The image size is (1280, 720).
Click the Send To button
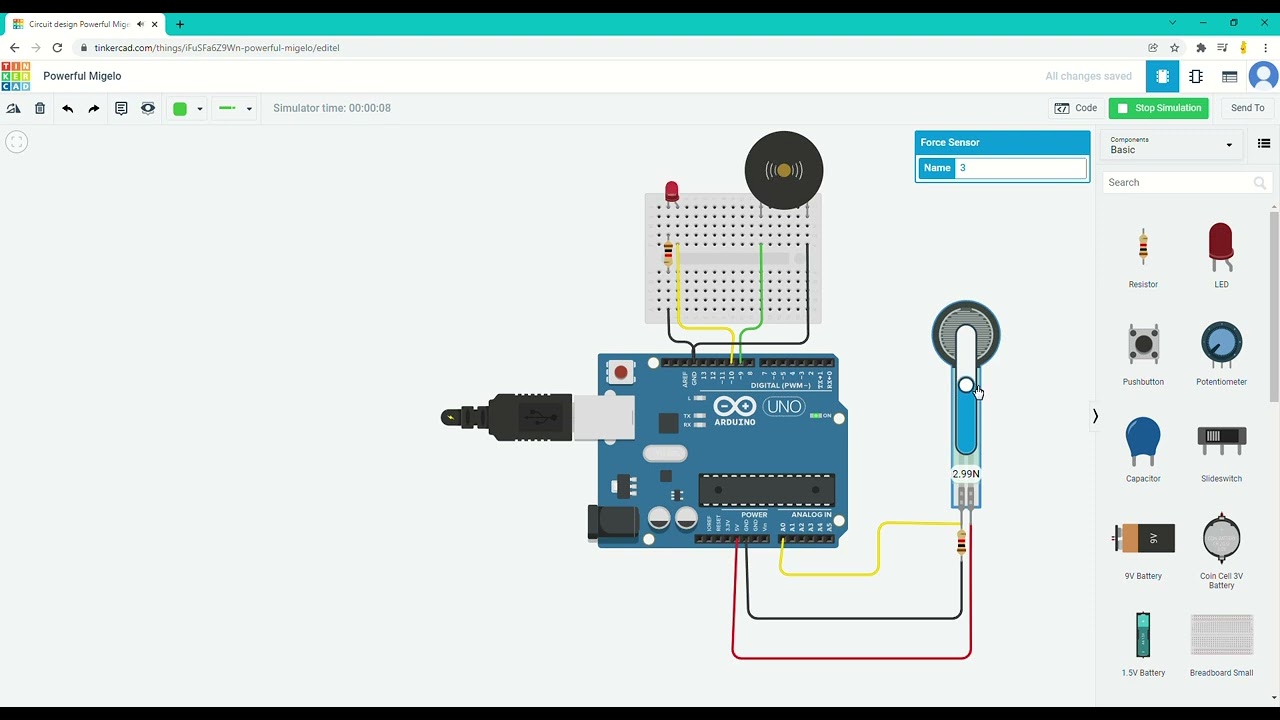click(1247, 108)
